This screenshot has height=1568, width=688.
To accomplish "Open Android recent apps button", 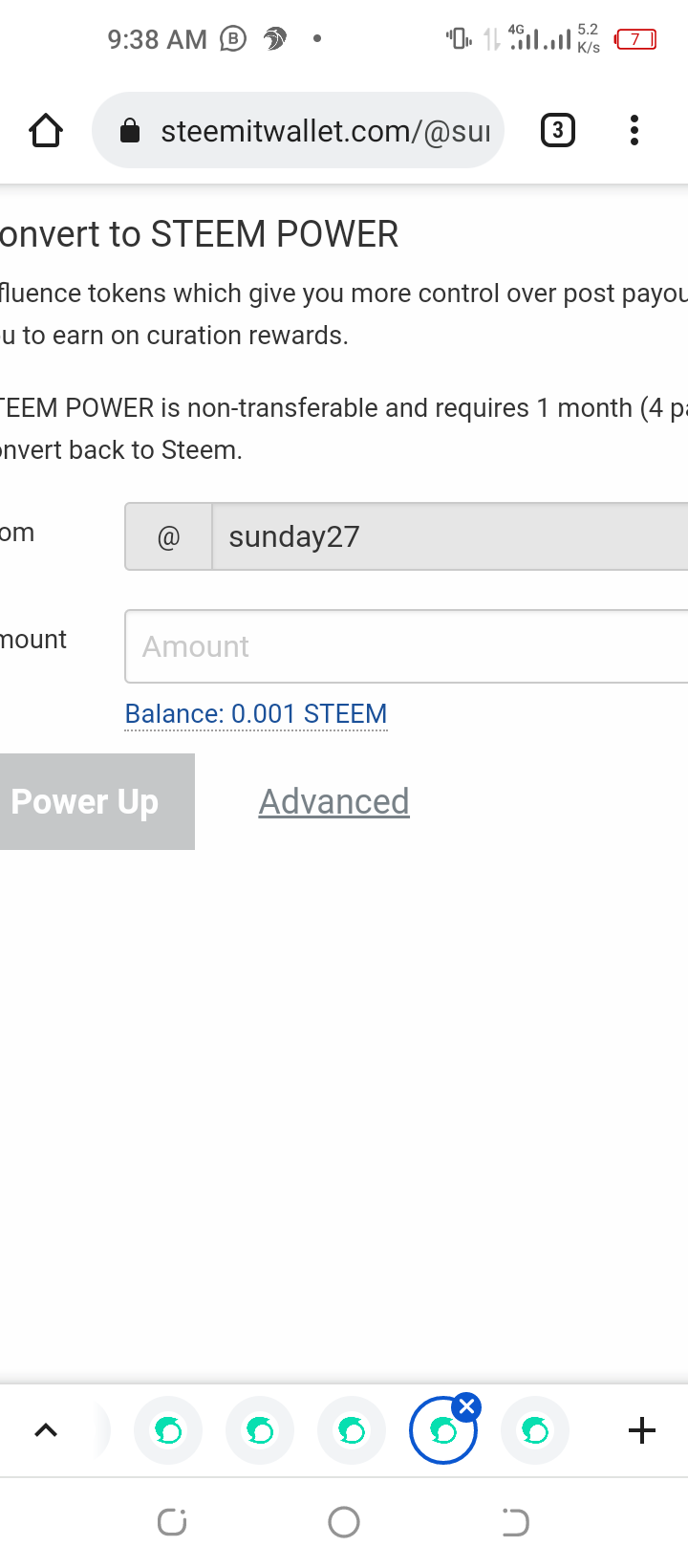I will [x=172, y=1521].
